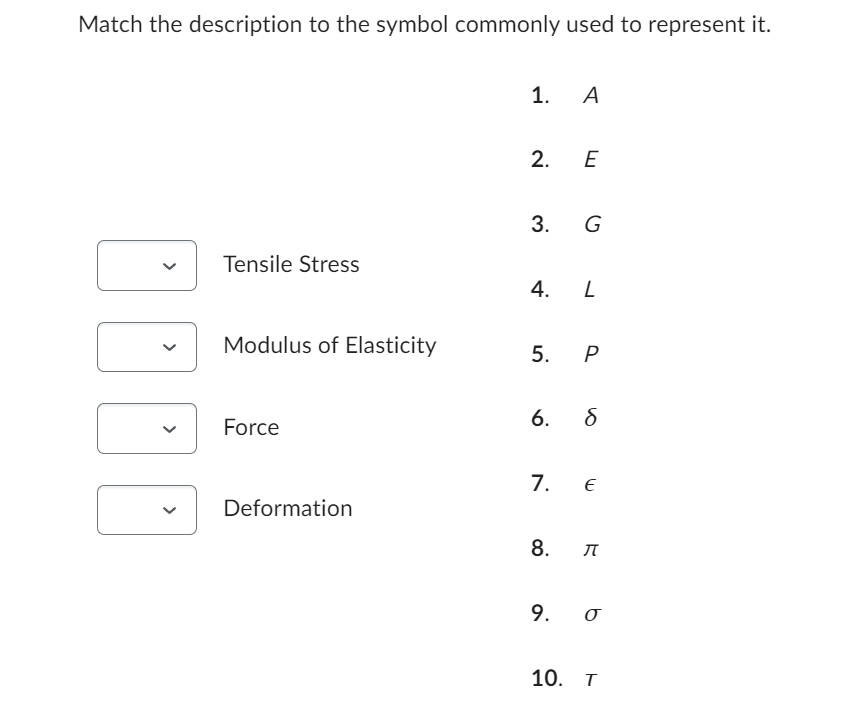
Task: Click the Modulus of Elasticity label
Action: click(331, 345)
